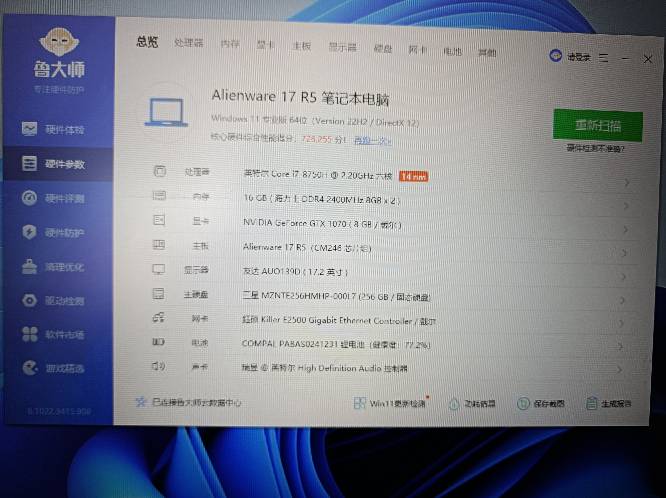Viewport: 666px width, 498px height.
Task: Click the 内存 row memory icon
Action: 159,195
